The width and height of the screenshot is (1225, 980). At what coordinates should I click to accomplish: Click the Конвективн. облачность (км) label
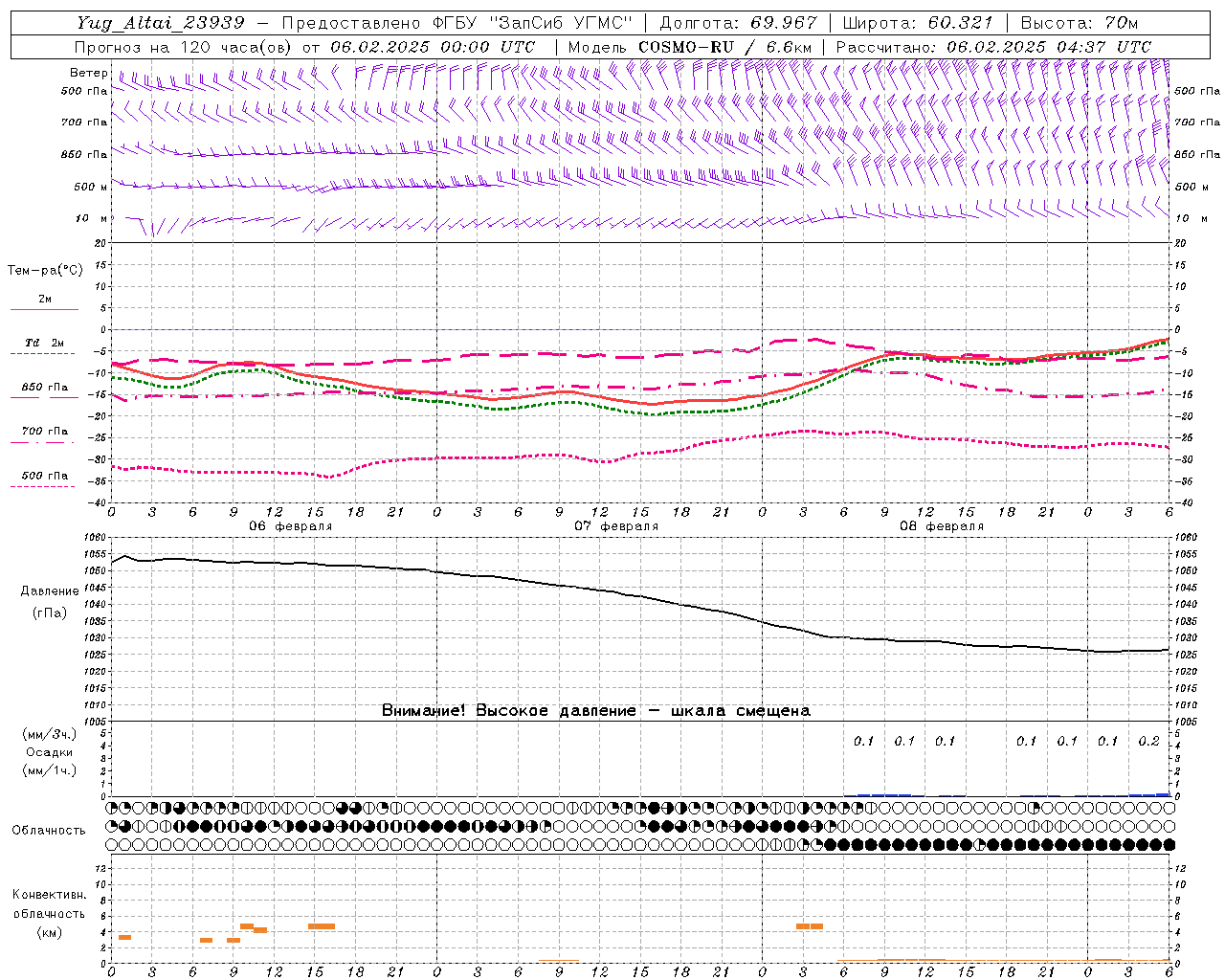[49, 913]
